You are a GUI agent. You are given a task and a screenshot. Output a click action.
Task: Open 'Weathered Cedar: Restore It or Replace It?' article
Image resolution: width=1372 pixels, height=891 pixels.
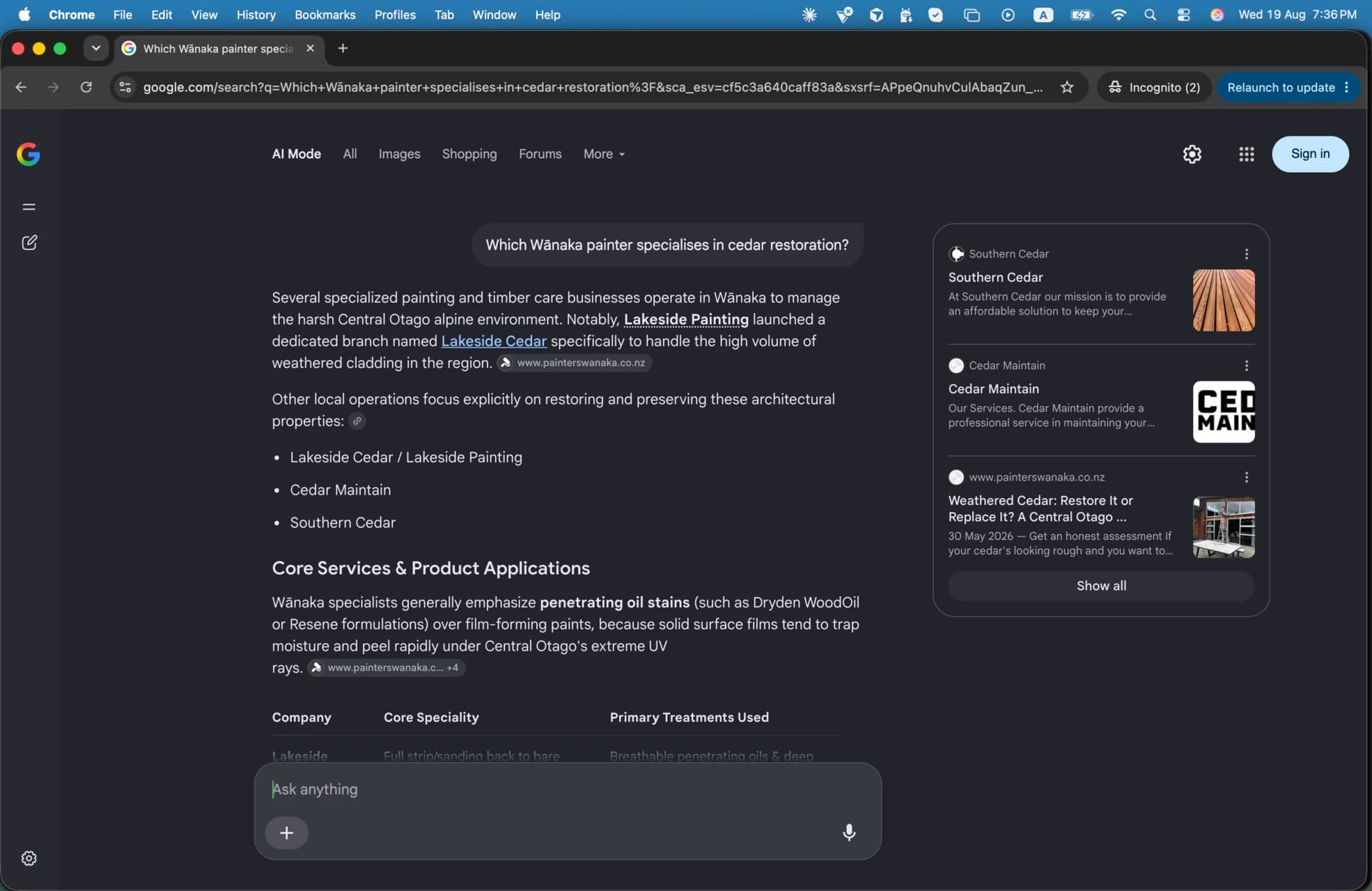tap(1040, 509)
